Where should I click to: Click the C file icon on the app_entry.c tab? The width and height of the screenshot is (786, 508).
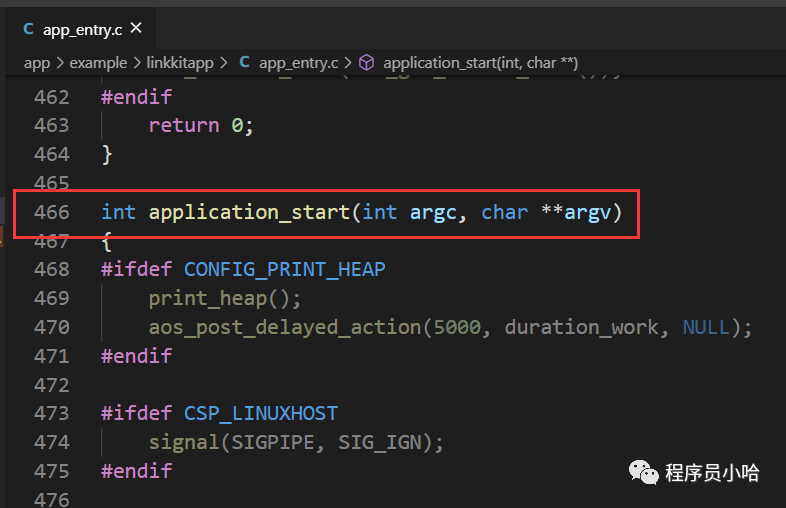28,29
